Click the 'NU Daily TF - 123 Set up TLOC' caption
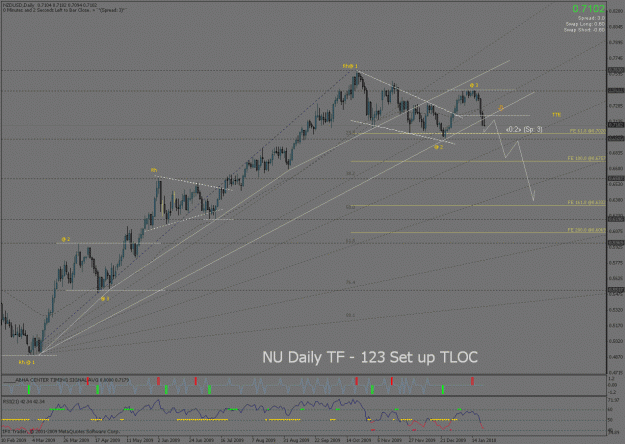The image size is (625, 444). 370,357
